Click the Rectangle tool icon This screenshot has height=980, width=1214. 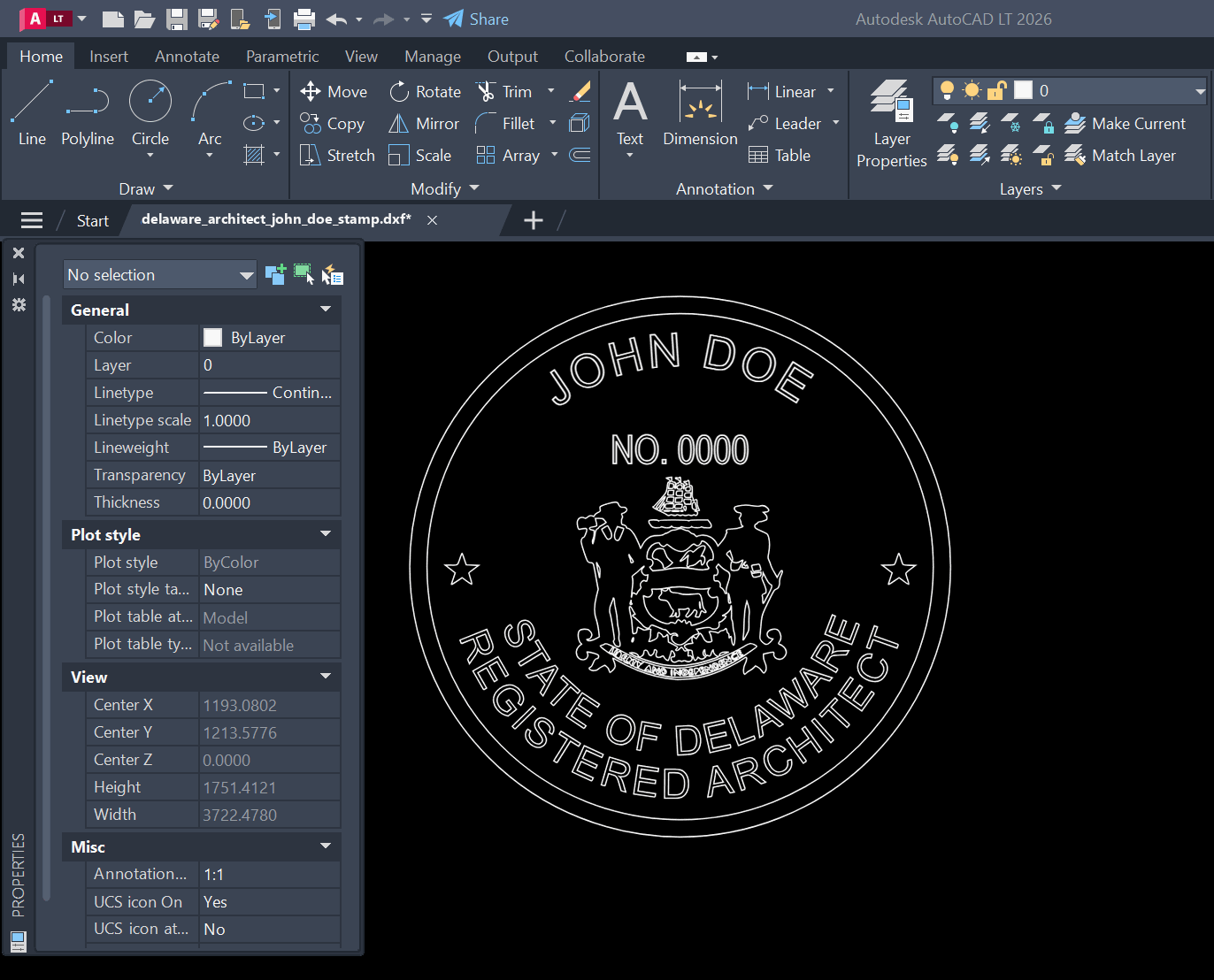pos(254,91)
